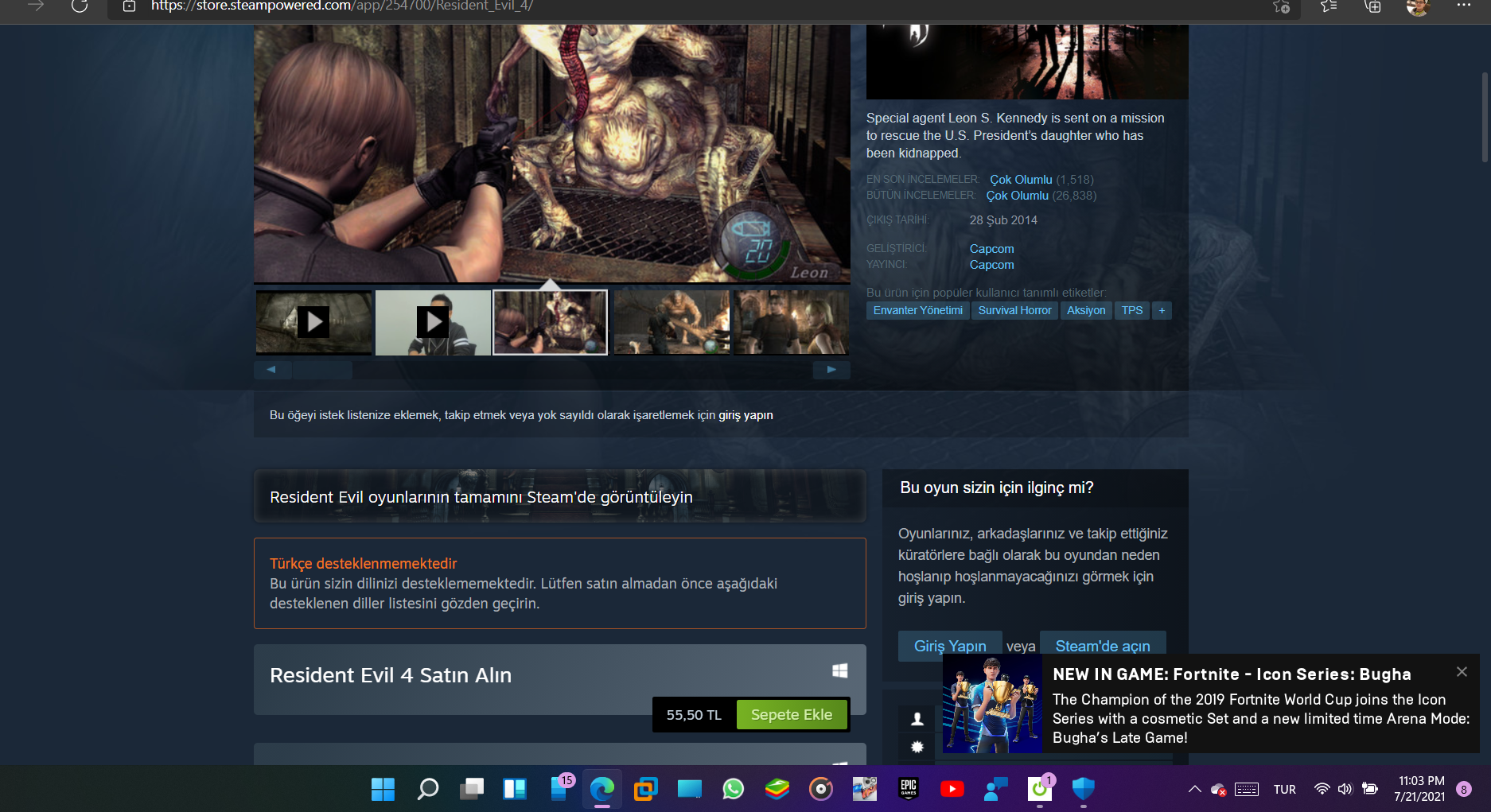Image resolution: width=1491 pixels, height=812 pixels.
Task: Open the volume speaker tray icon
Action: point(1345,789)
